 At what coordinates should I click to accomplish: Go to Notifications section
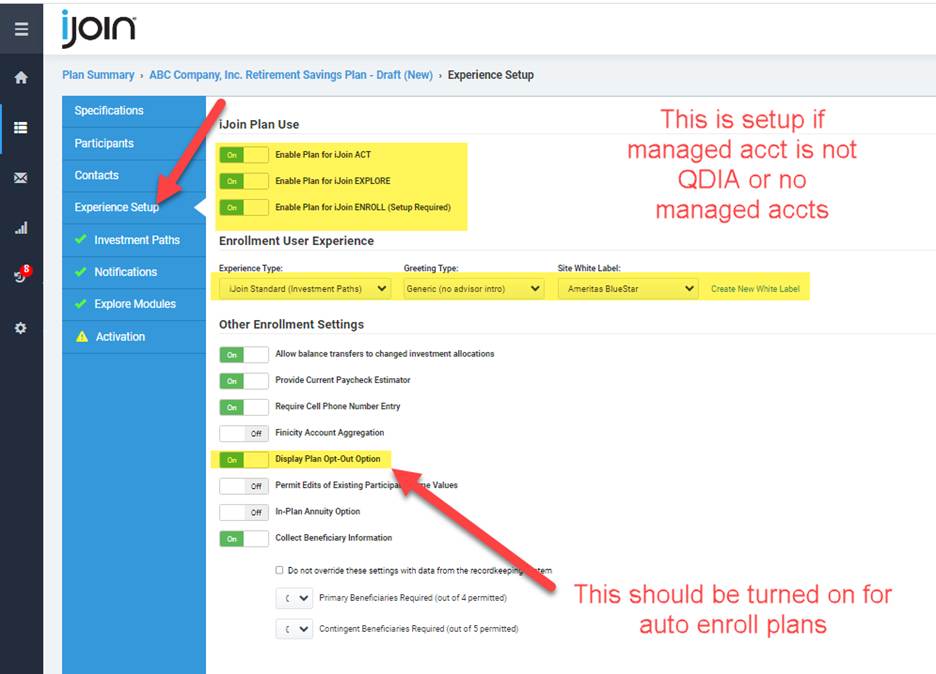point(134,272)
